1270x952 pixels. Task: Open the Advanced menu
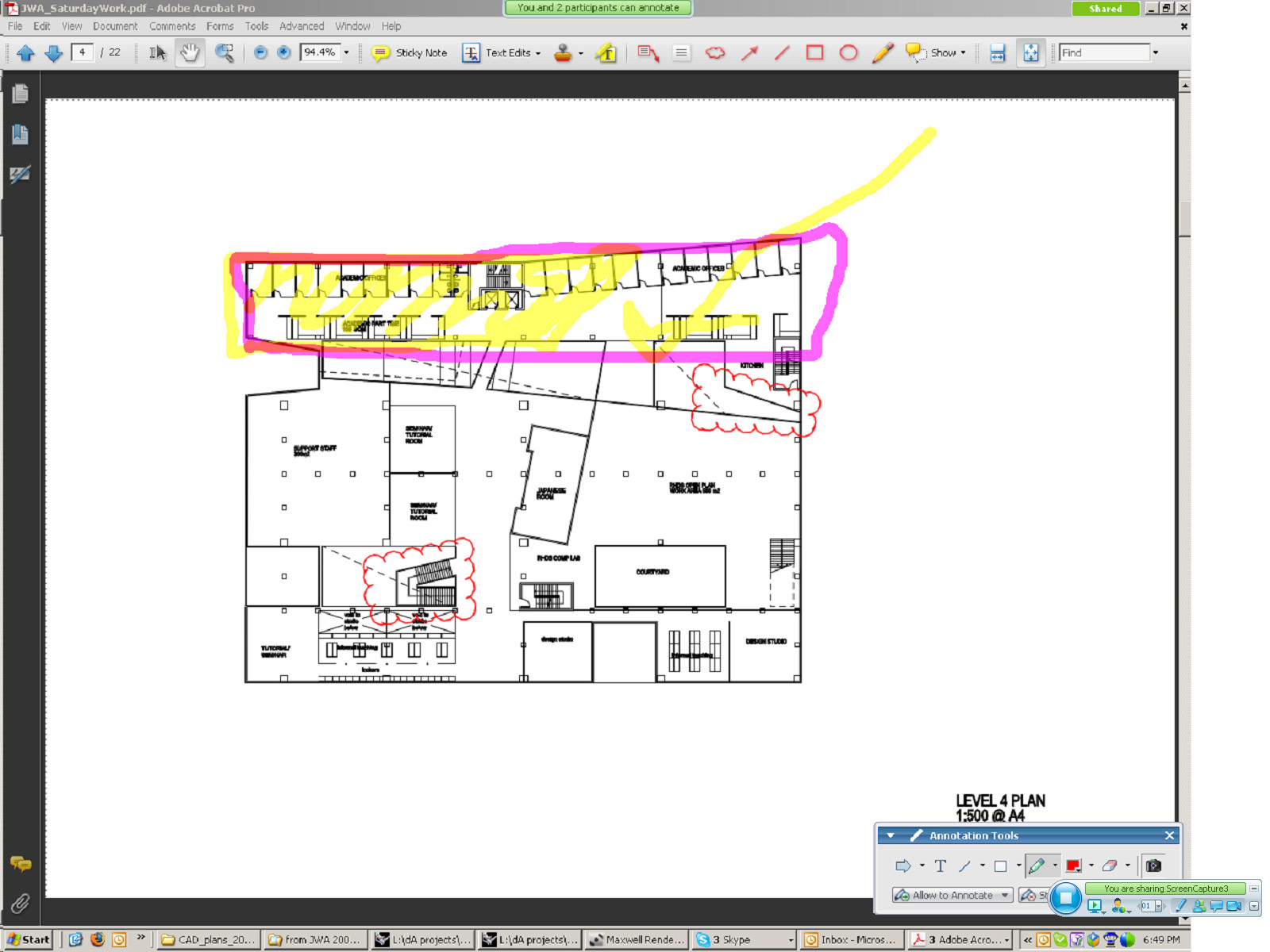(x=302, y=26)
